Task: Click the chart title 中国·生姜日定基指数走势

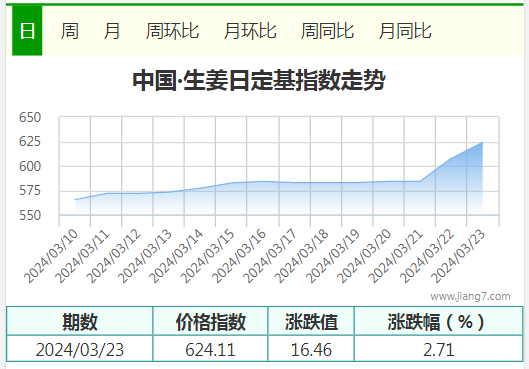Action: tap(259, 81)
